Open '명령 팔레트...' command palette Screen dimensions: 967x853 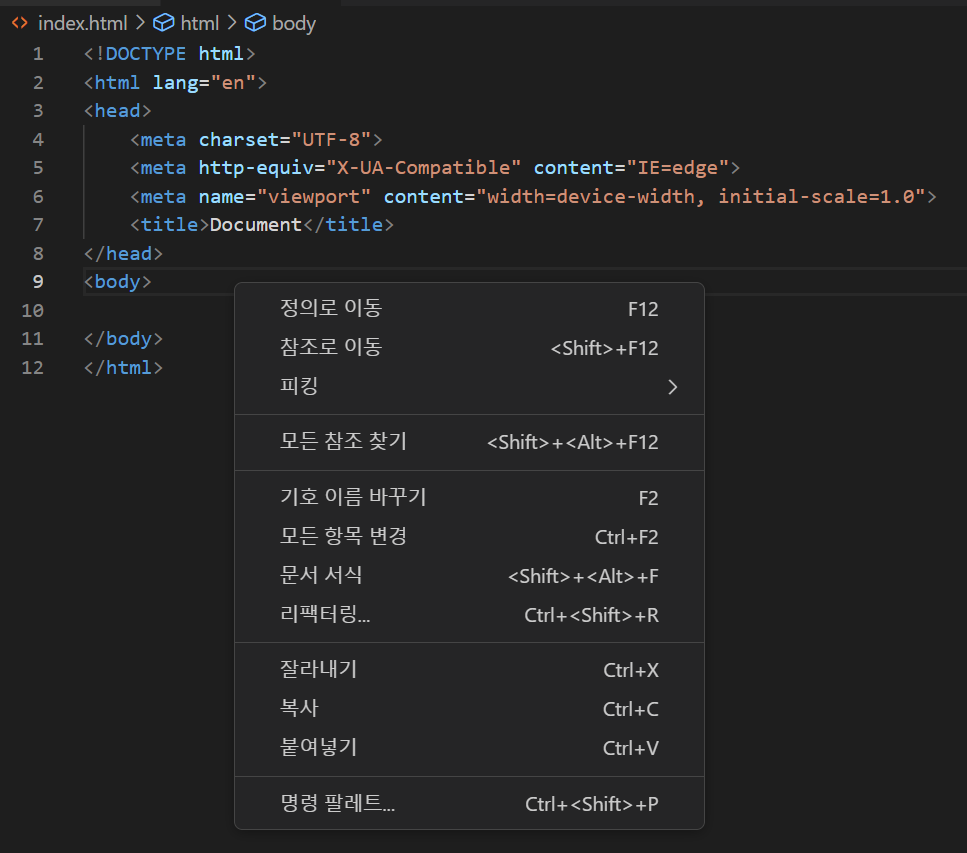coord(469,803)
